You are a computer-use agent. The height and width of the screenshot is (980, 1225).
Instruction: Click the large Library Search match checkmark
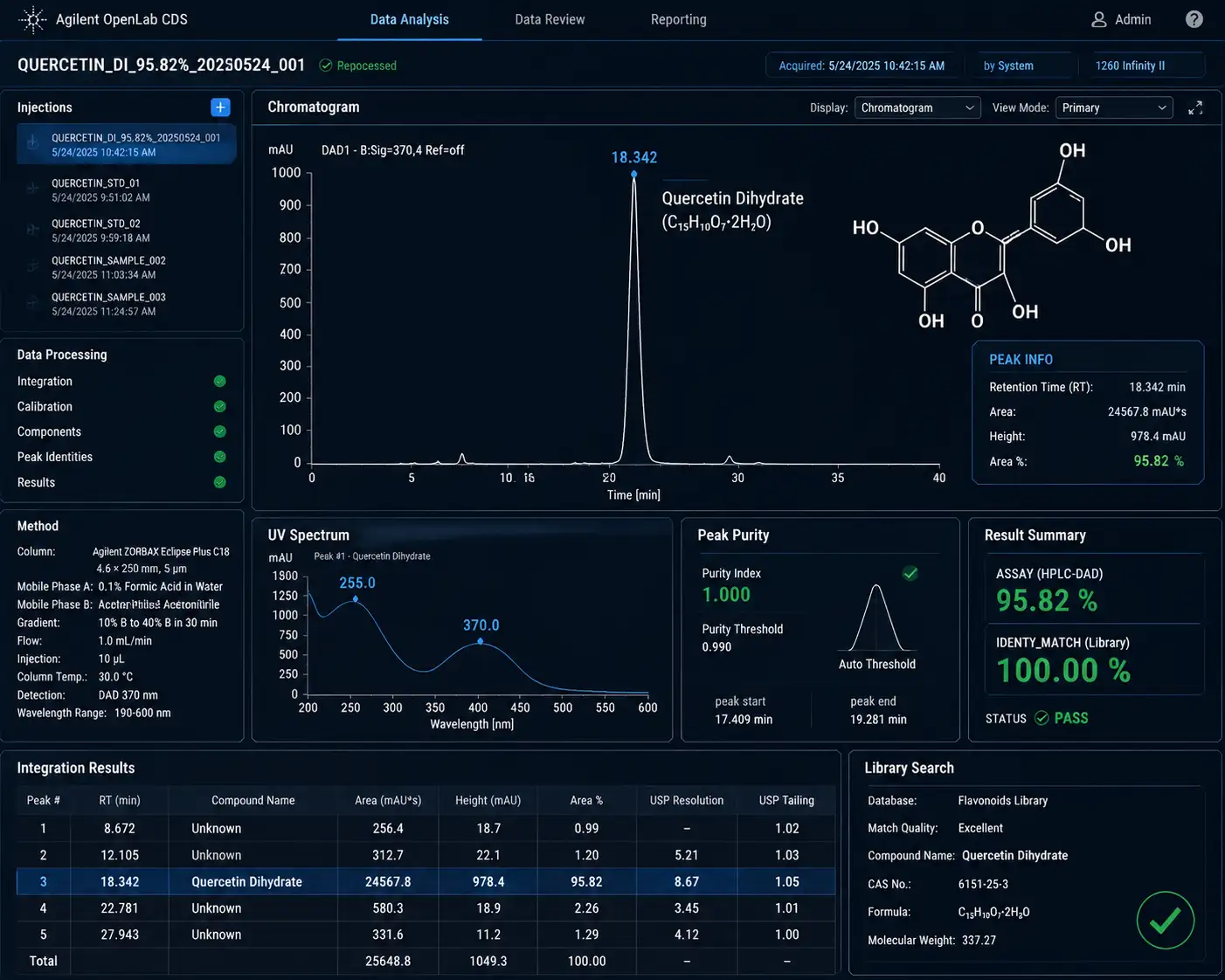tap(1166, 921)
